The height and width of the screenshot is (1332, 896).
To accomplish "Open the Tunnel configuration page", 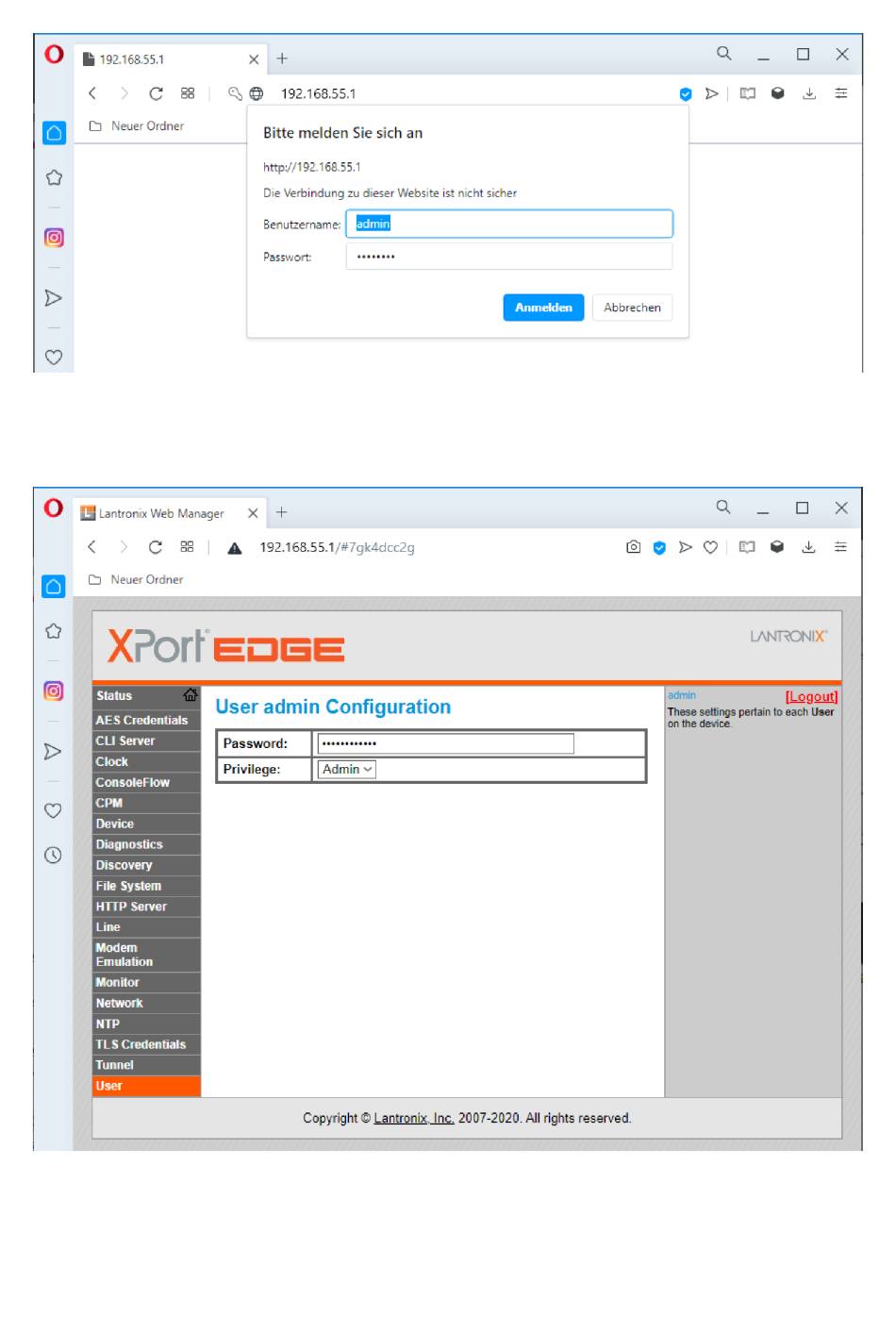I will (115, 1065).
